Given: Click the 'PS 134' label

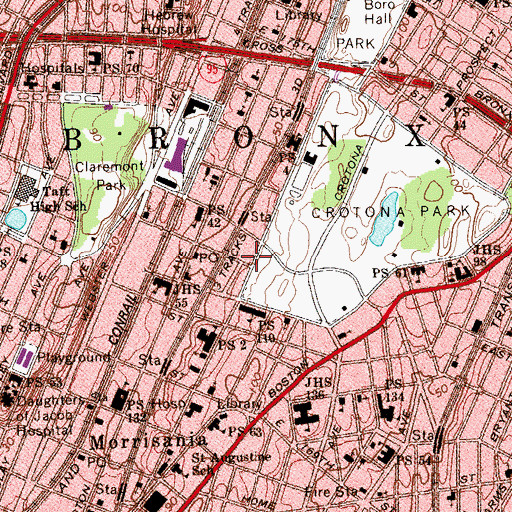Looking at the screenshot, I should click(394, 390).
